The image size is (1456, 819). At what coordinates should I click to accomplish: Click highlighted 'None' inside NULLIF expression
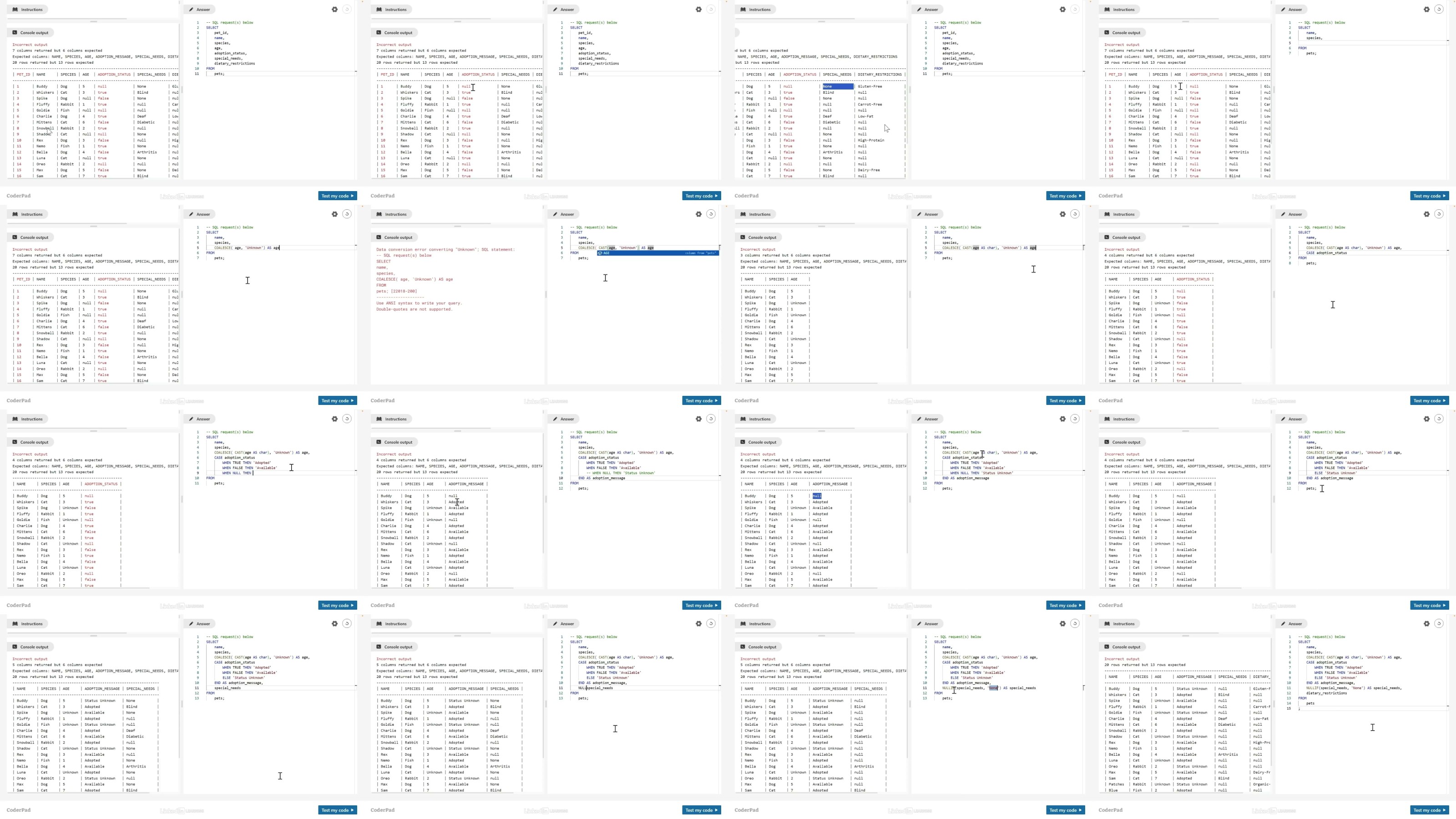993,688
